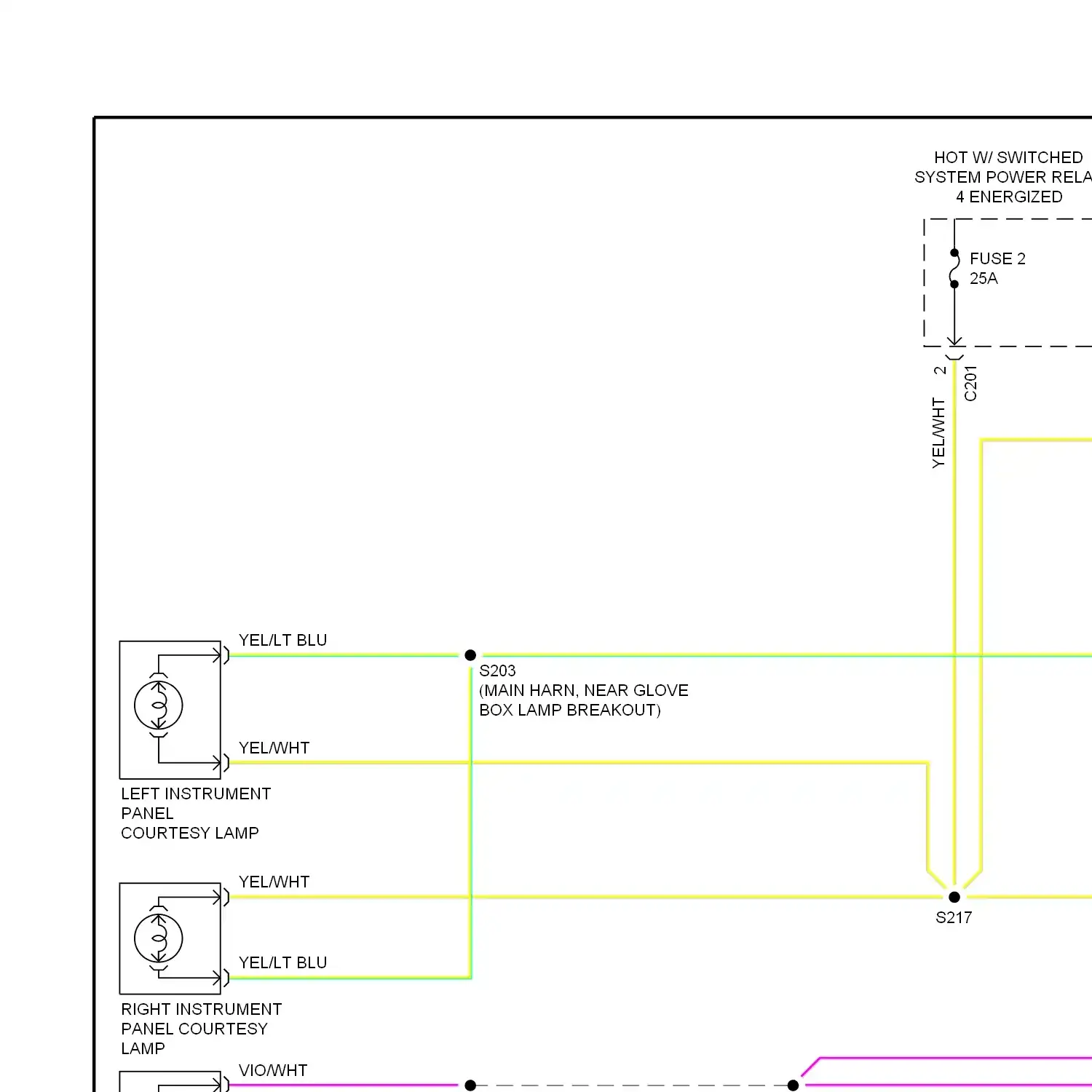1092x1092 pixels.
Task: Click the Fuse 2 symbol
Action: [x=954, y=269]
